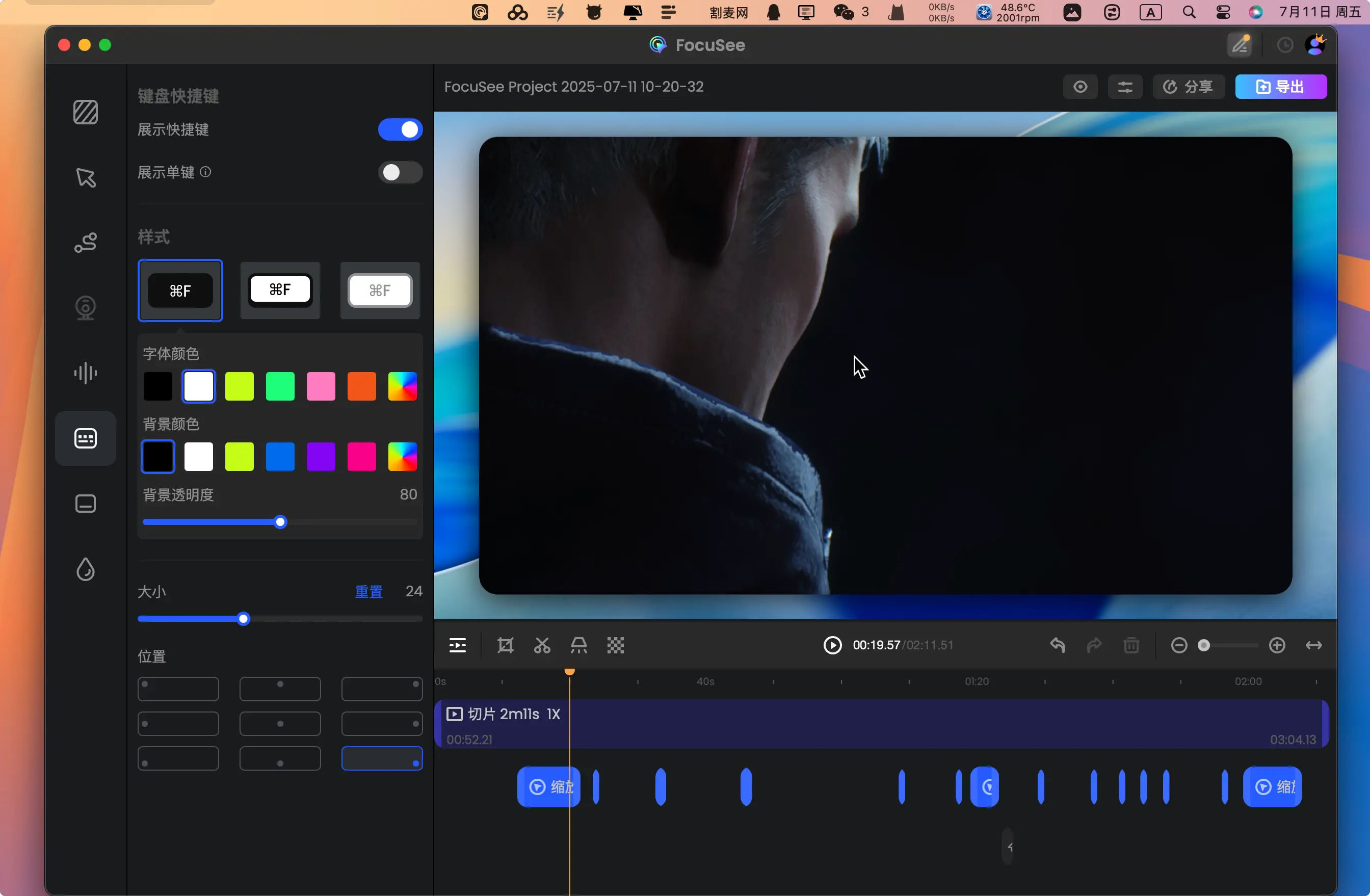This screenshot has width=1370, height=896.
Task: Select the white ⌘F shortcut style
Action: (280, 290)
